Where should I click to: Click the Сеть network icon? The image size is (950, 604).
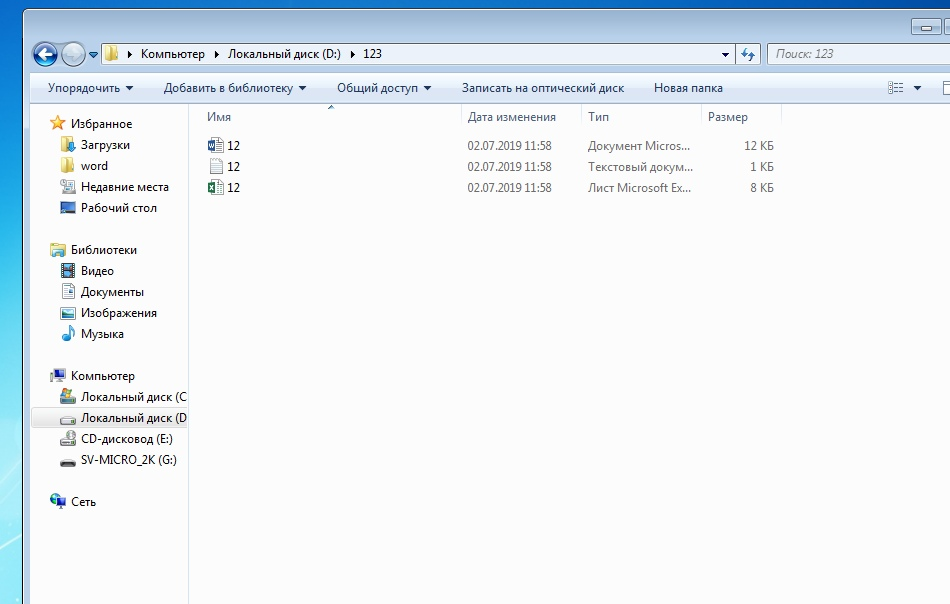click(x=58, y=501)
